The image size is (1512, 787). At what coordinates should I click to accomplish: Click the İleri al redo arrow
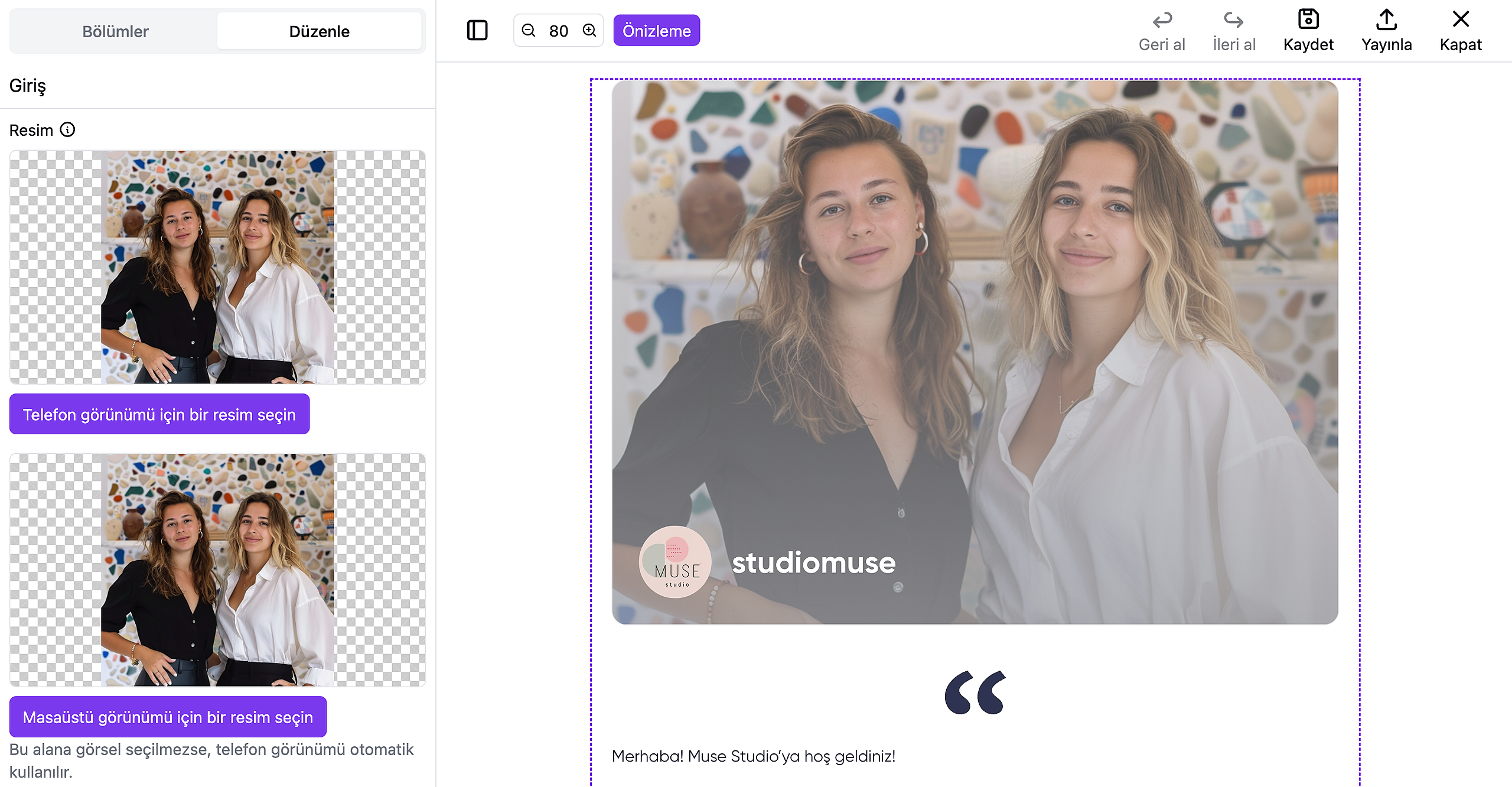[x=1233, y=21]
